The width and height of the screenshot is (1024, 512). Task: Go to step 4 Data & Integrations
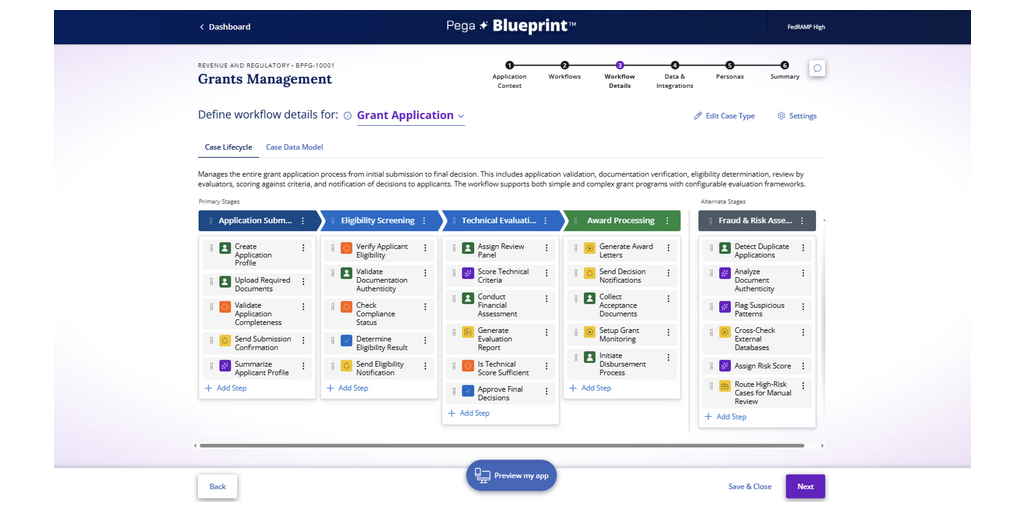675,75
